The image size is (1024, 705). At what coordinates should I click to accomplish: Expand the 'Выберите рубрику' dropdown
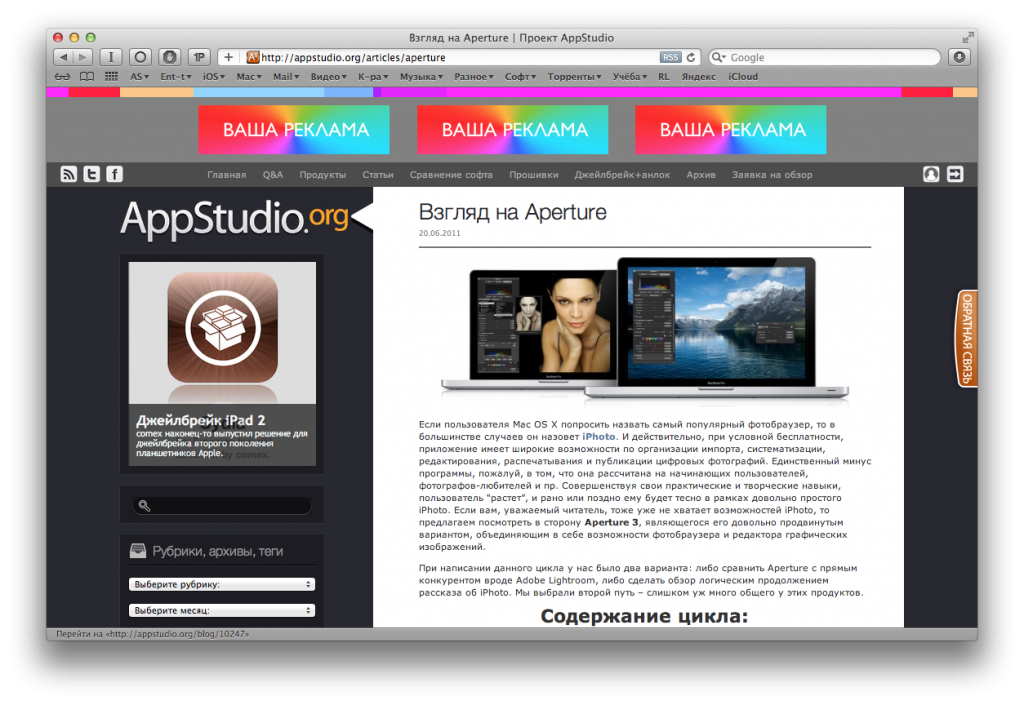222,584
